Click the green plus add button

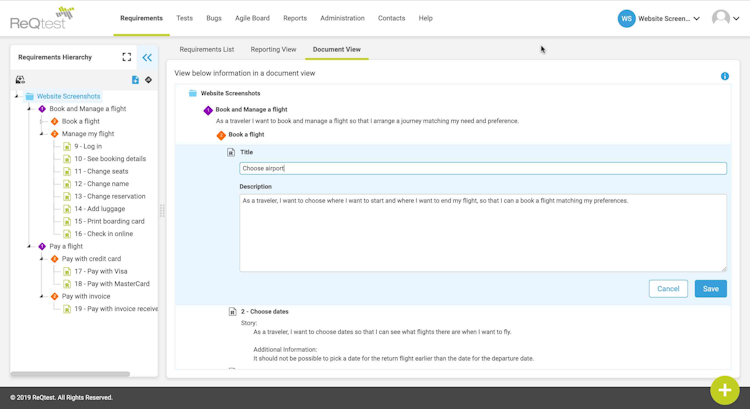(725, 389)
